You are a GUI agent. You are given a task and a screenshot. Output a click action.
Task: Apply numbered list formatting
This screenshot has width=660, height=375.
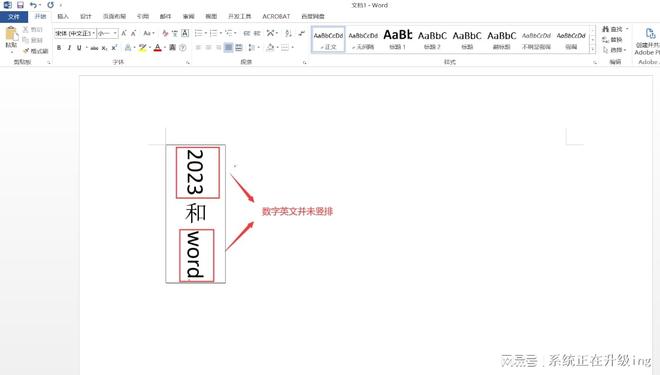pyautogui.click(x=213, y=33)
